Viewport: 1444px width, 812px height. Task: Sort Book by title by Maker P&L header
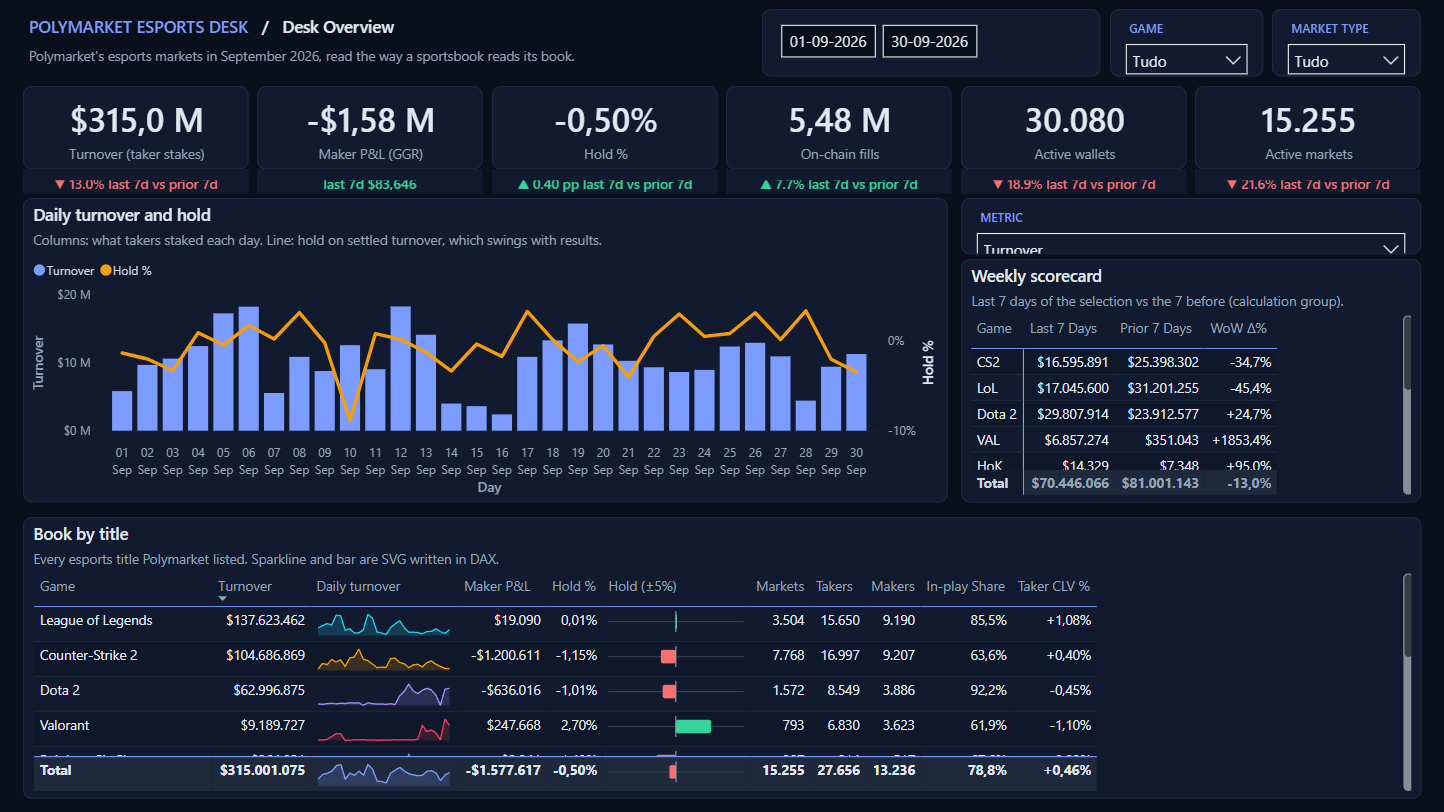(497, 587)
